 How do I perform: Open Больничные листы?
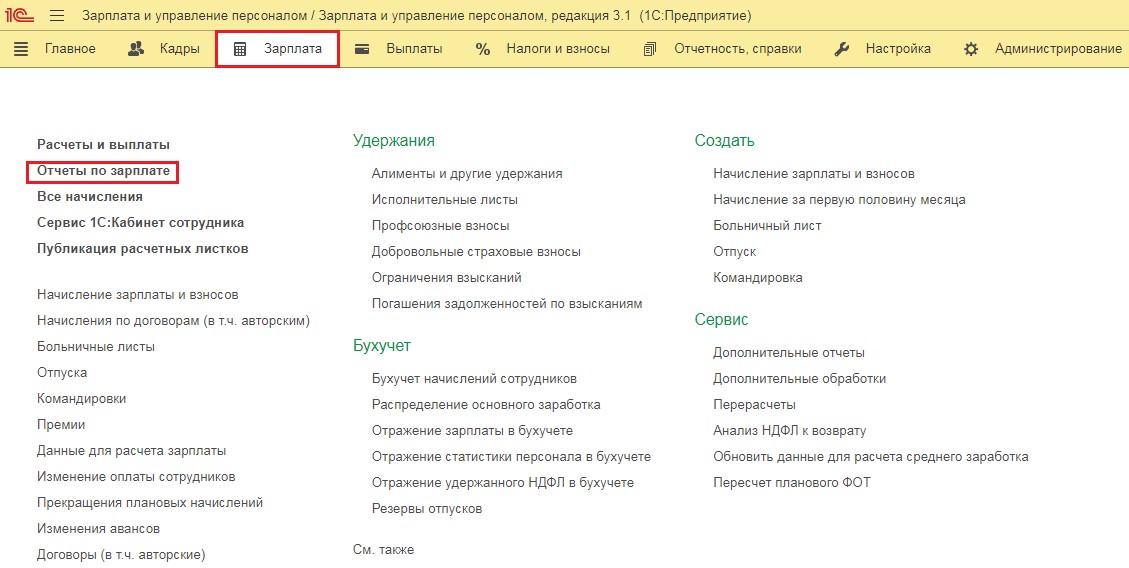pyautogui.click(x=96, y=346)
